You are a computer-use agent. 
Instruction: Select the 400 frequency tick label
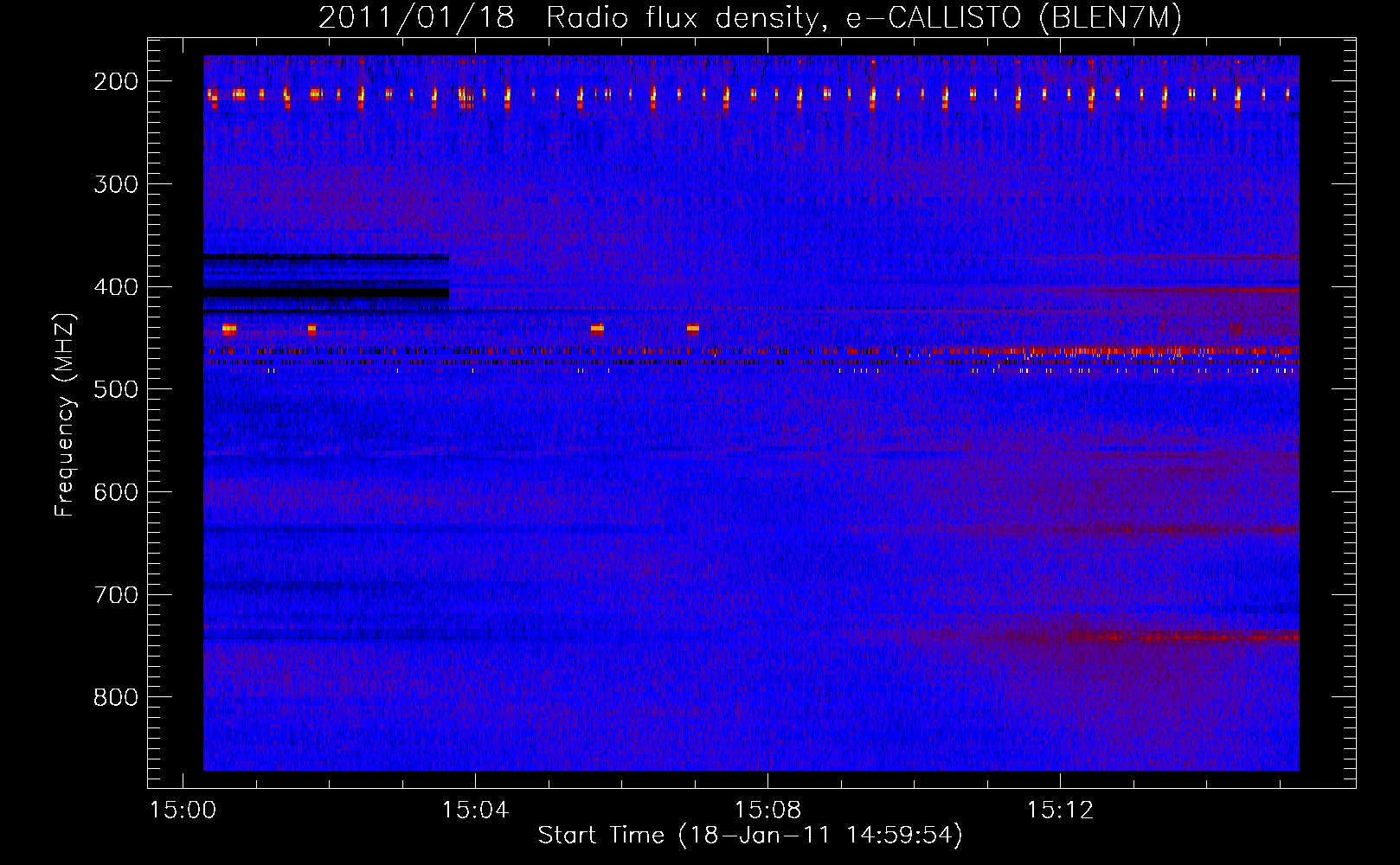click(115, 286)
